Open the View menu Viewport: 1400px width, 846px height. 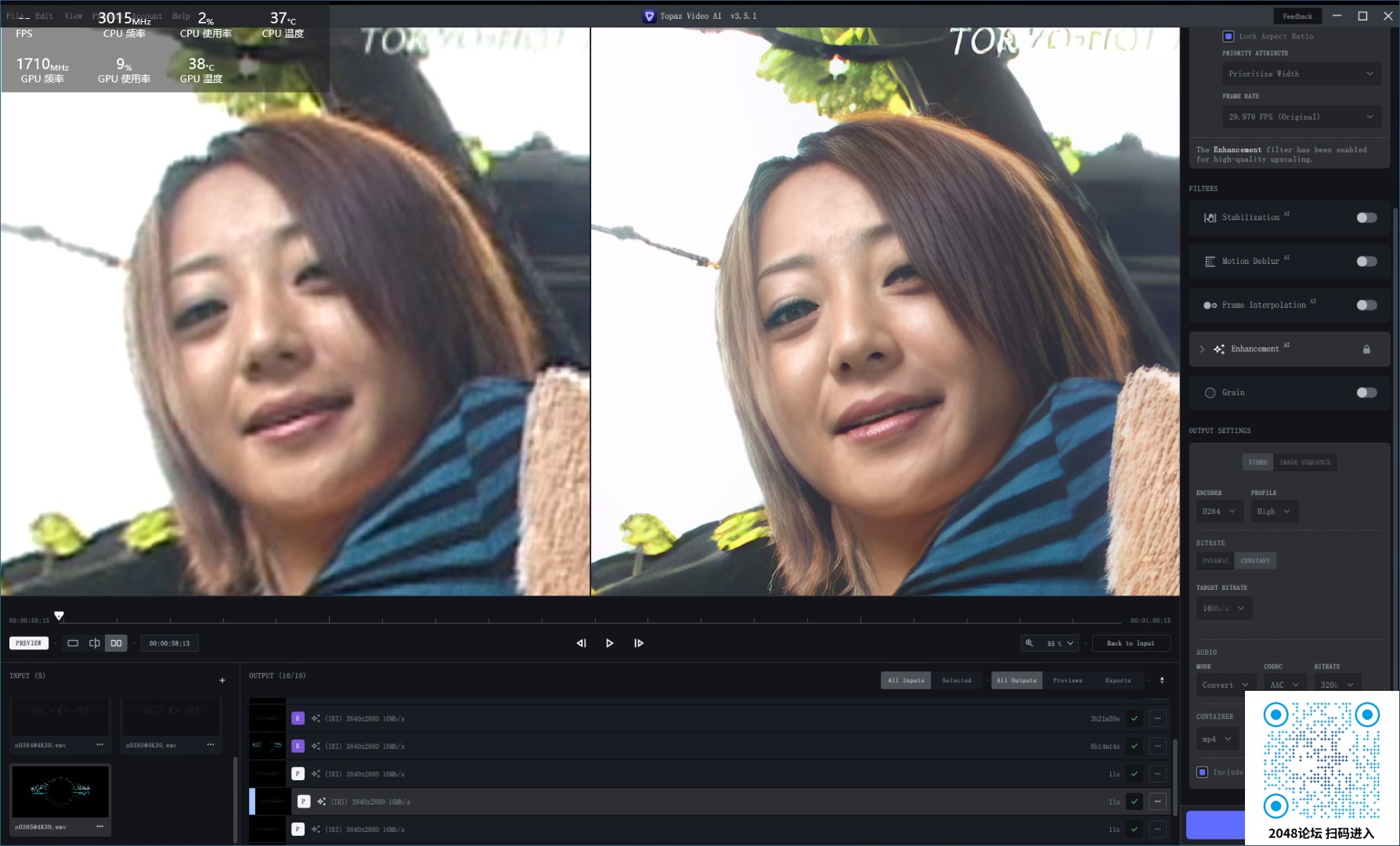point(74,16)
